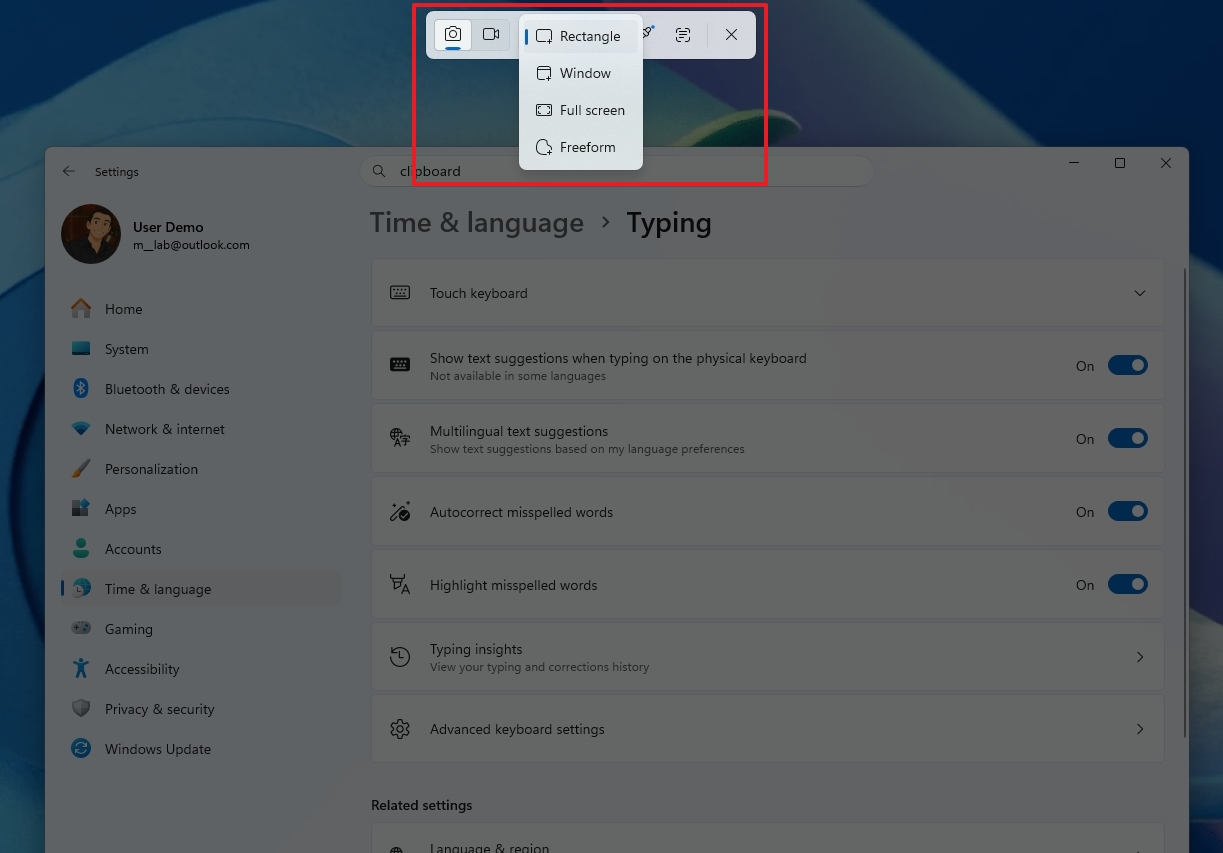Switch to video recording mode

coord(491,34)
